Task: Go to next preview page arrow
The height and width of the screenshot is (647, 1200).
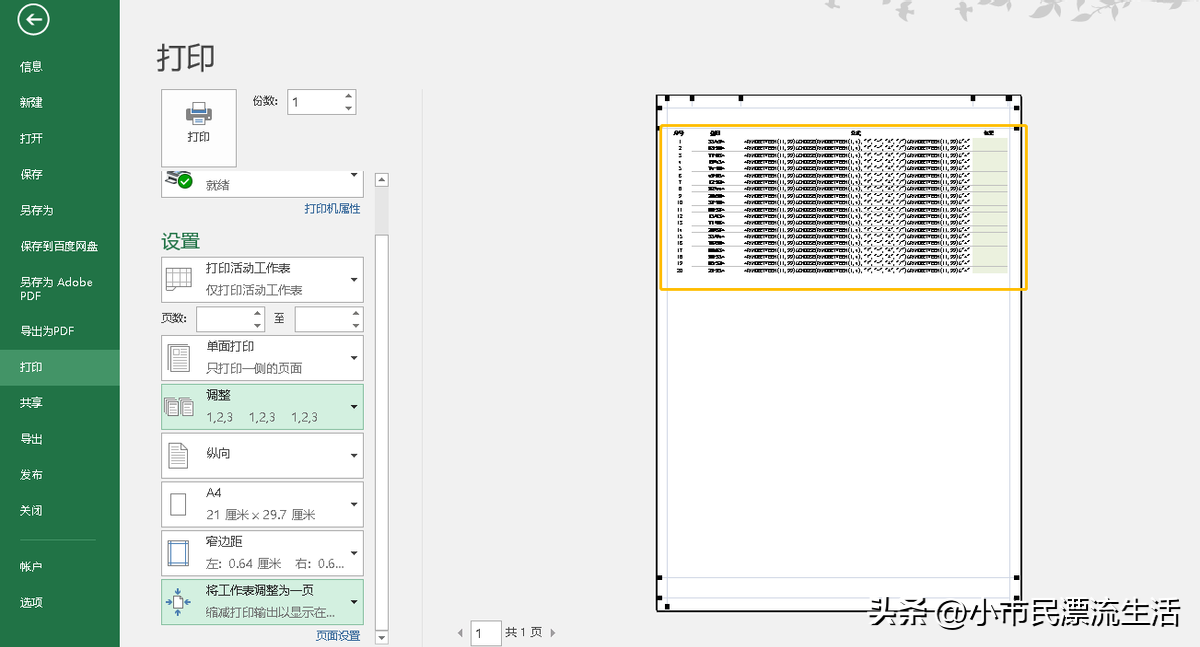Action: tap(552, 633)
